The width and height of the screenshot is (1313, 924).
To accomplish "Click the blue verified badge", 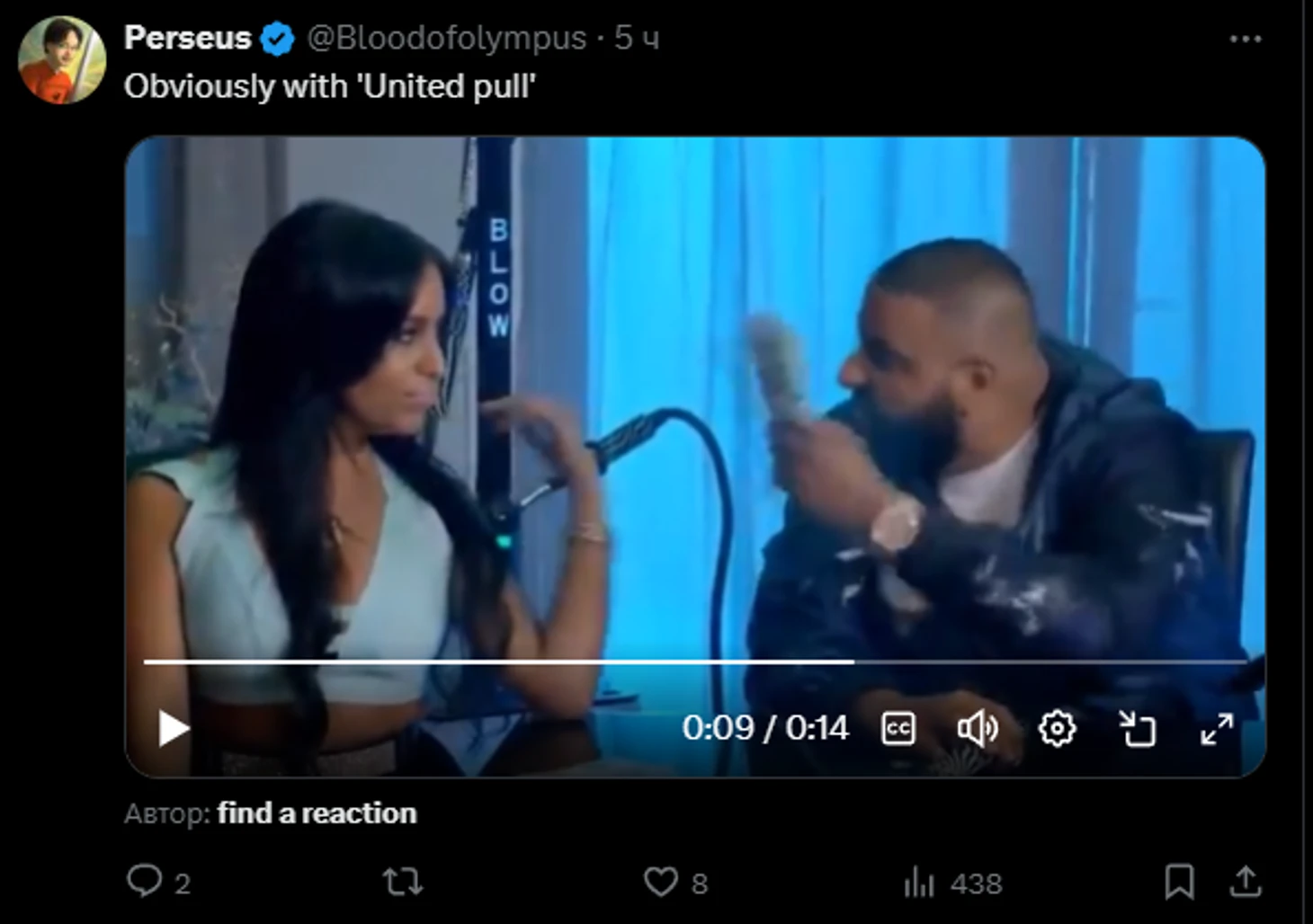I will (277, 39).
